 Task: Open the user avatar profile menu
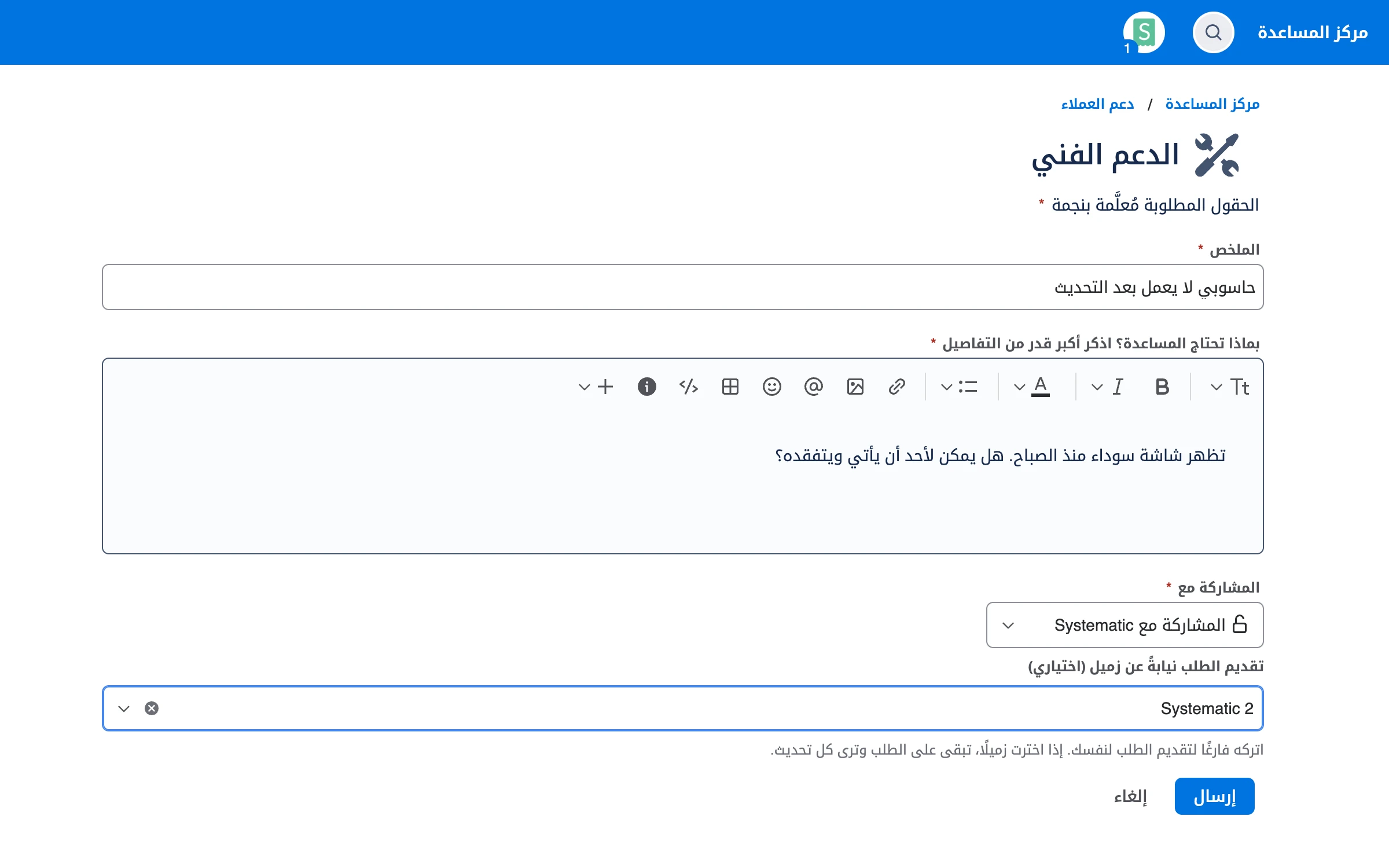tap(1144, 32)
